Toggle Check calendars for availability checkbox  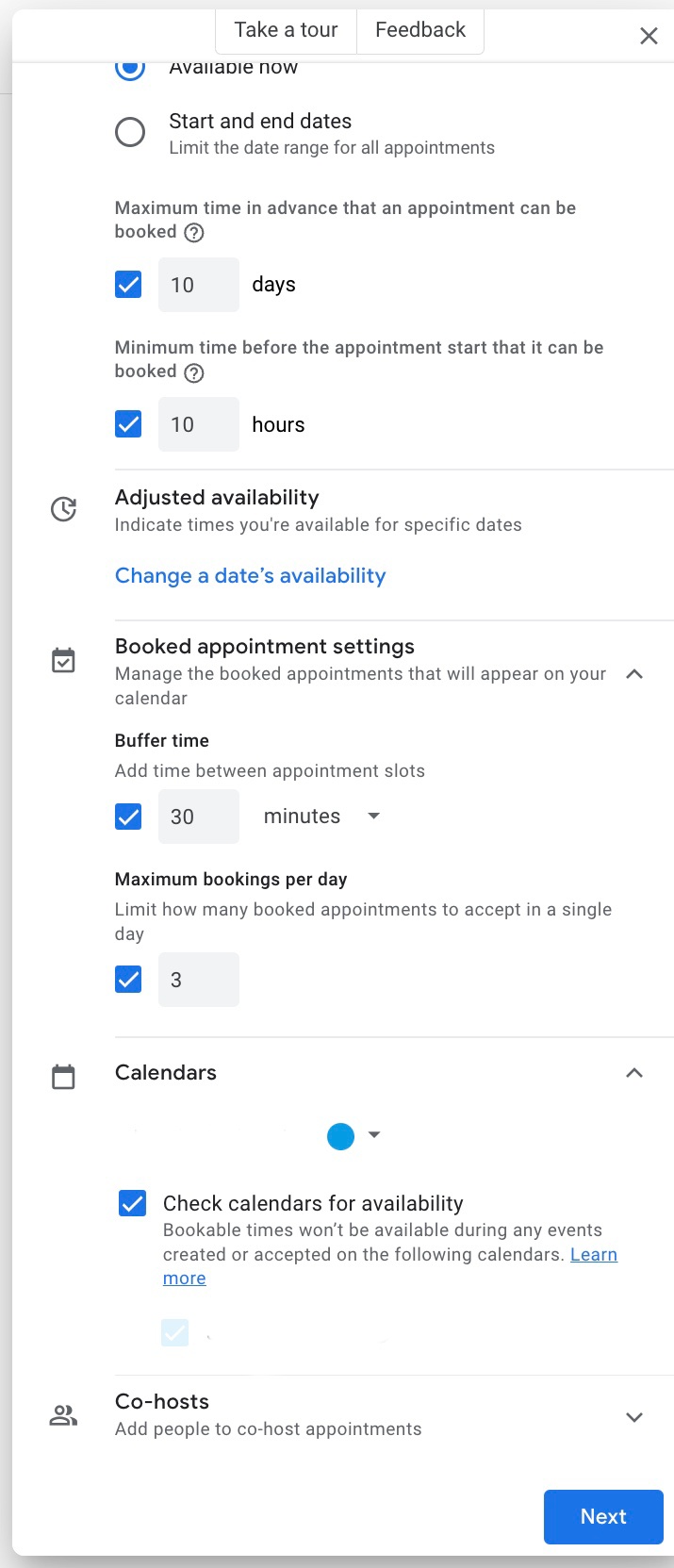132,1203
